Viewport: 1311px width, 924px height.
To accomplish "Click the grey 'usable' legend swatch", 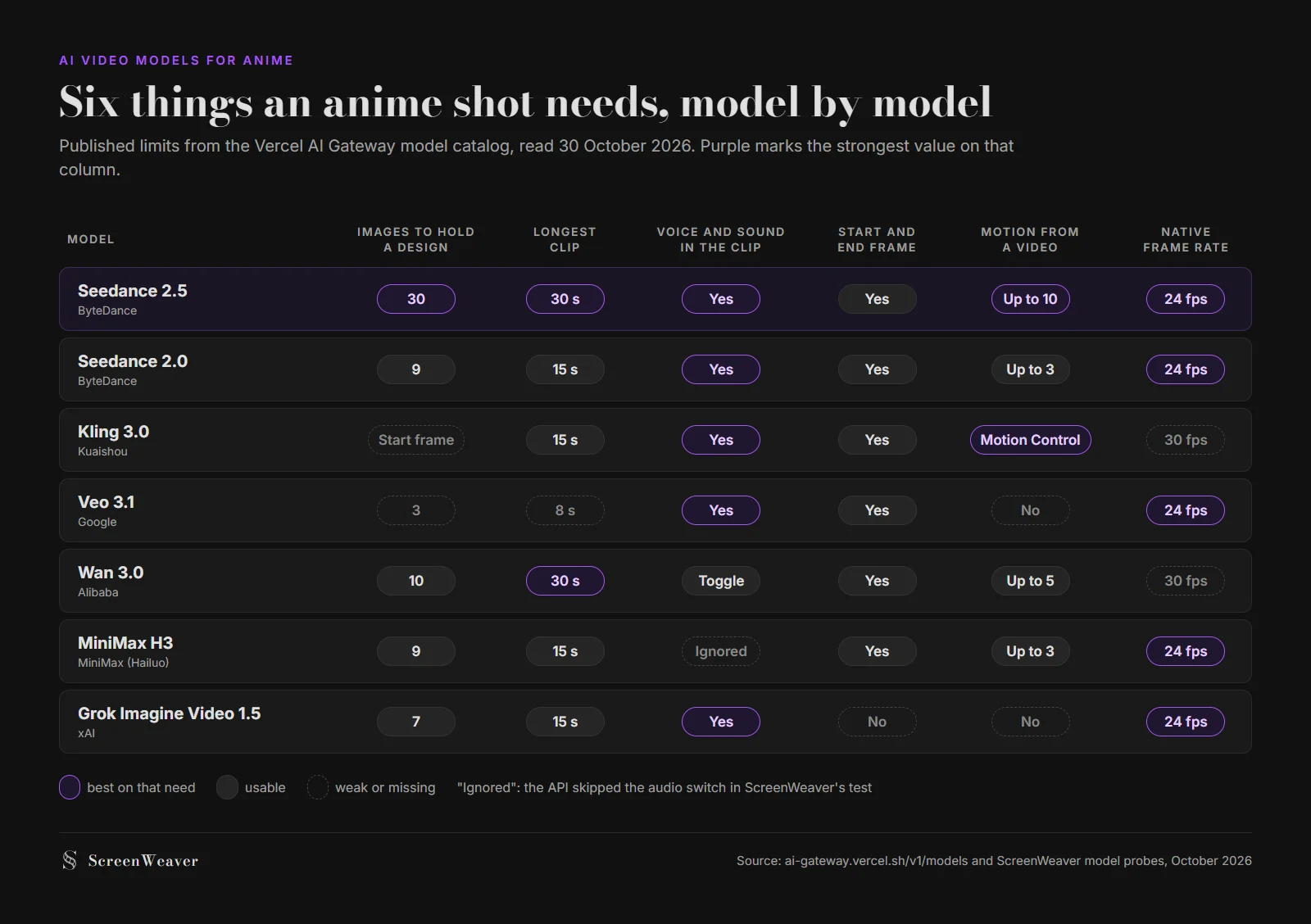I will tap(227, 787).
